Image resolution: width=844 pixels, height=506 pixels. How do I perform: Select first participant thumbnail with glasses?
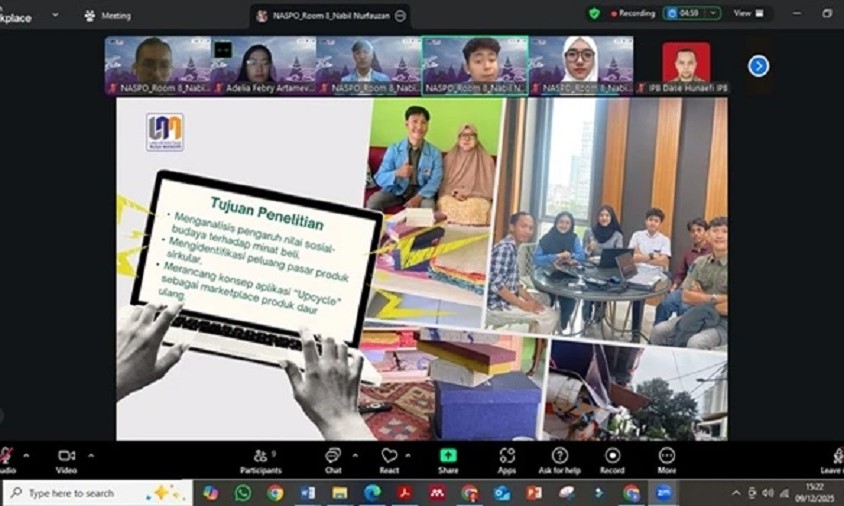tap(158, 65)
